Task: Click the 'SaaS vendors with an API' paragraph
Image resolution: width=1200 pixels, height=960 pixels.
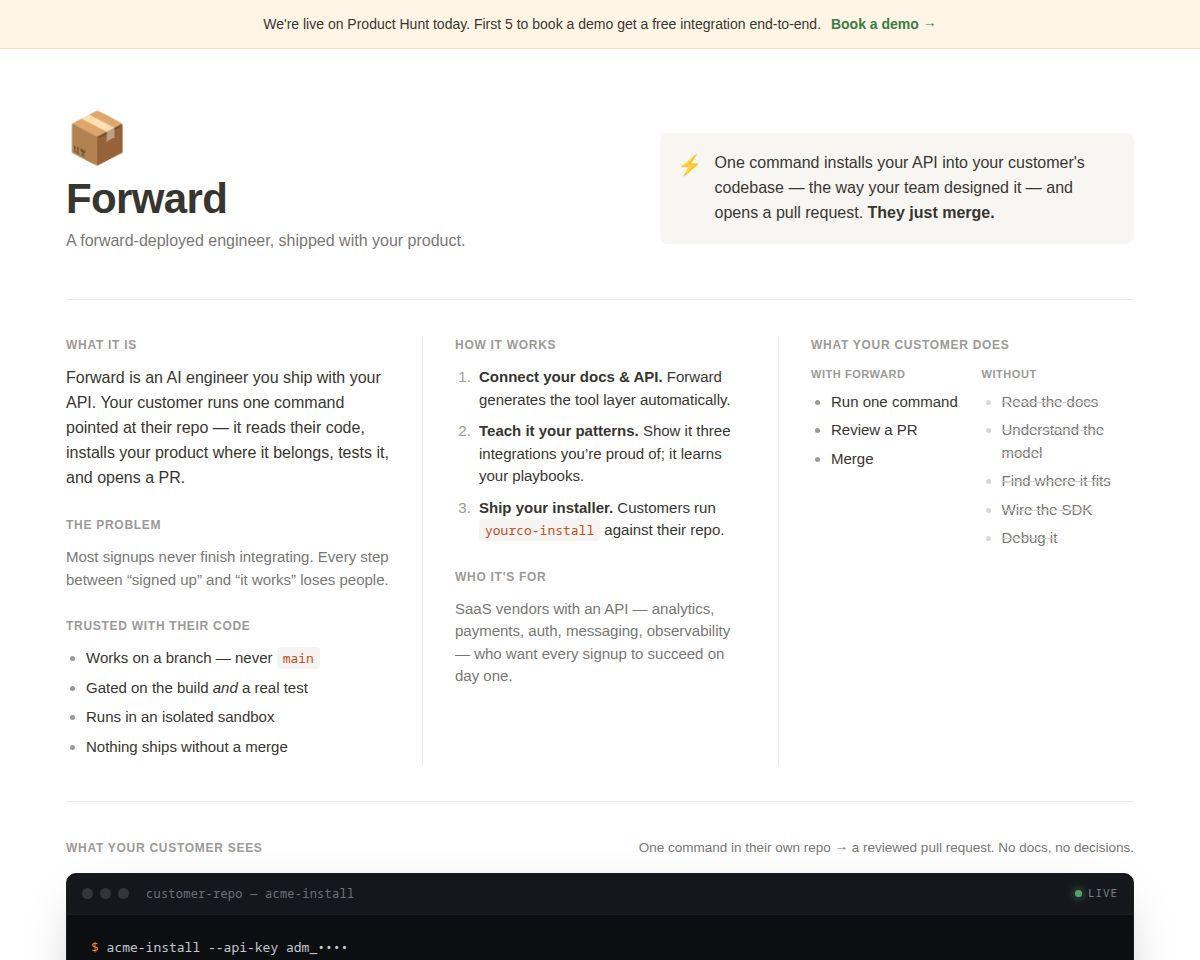Action: [593, 642]
